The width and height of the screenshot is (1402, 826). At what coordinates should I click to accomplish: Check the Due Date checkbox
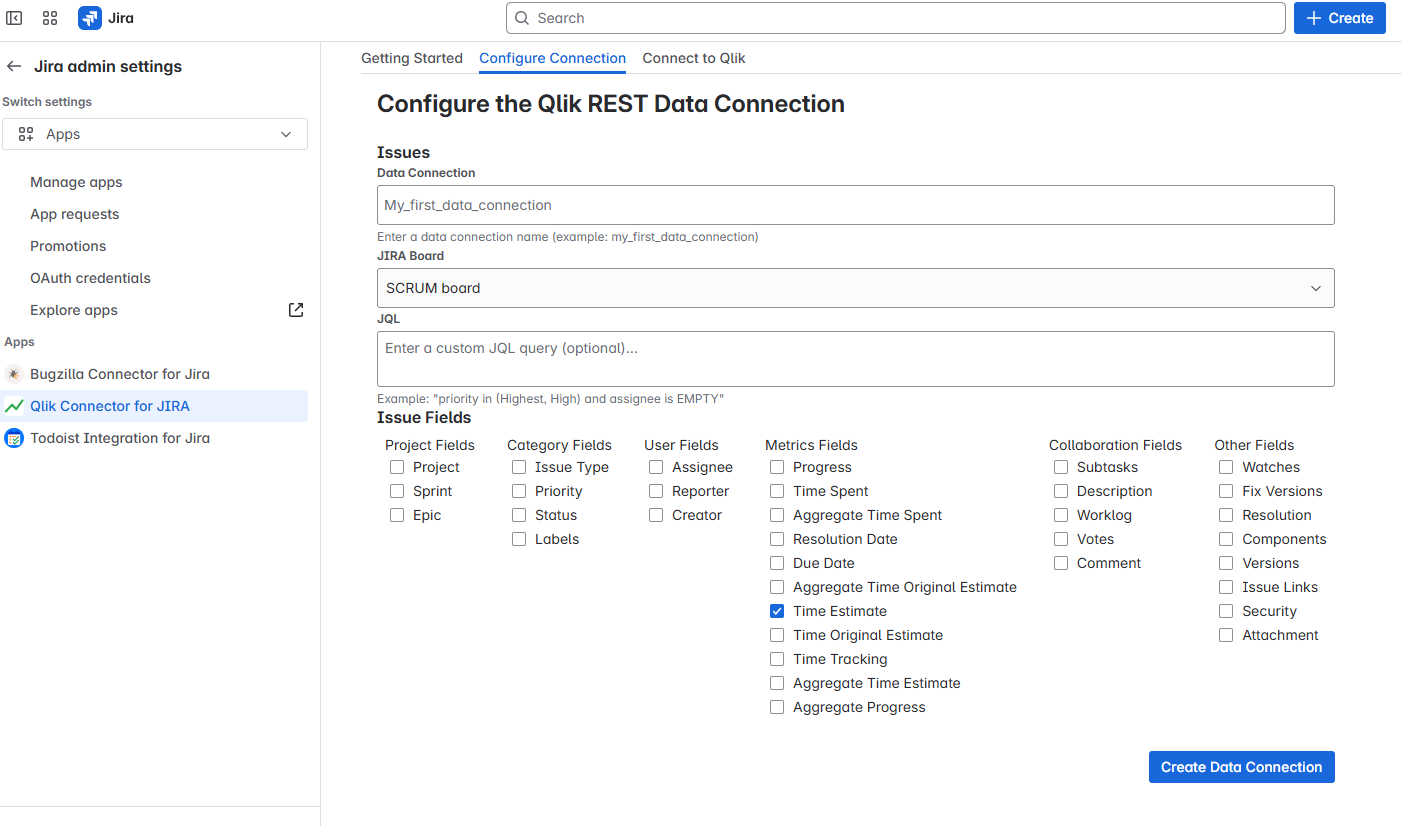(x=777, y=563)
